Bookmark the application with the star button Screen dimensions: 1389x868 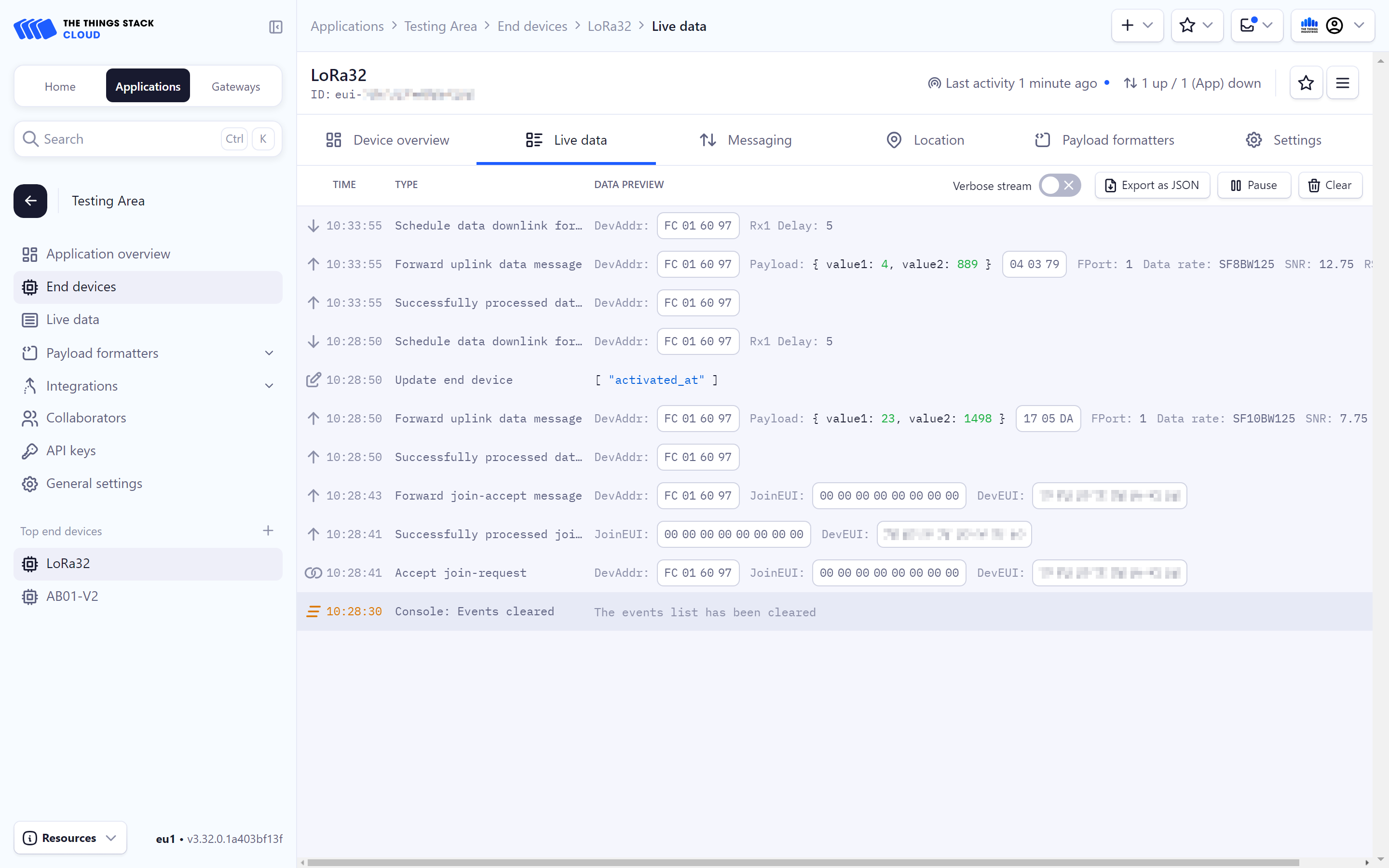[1188, 25]
